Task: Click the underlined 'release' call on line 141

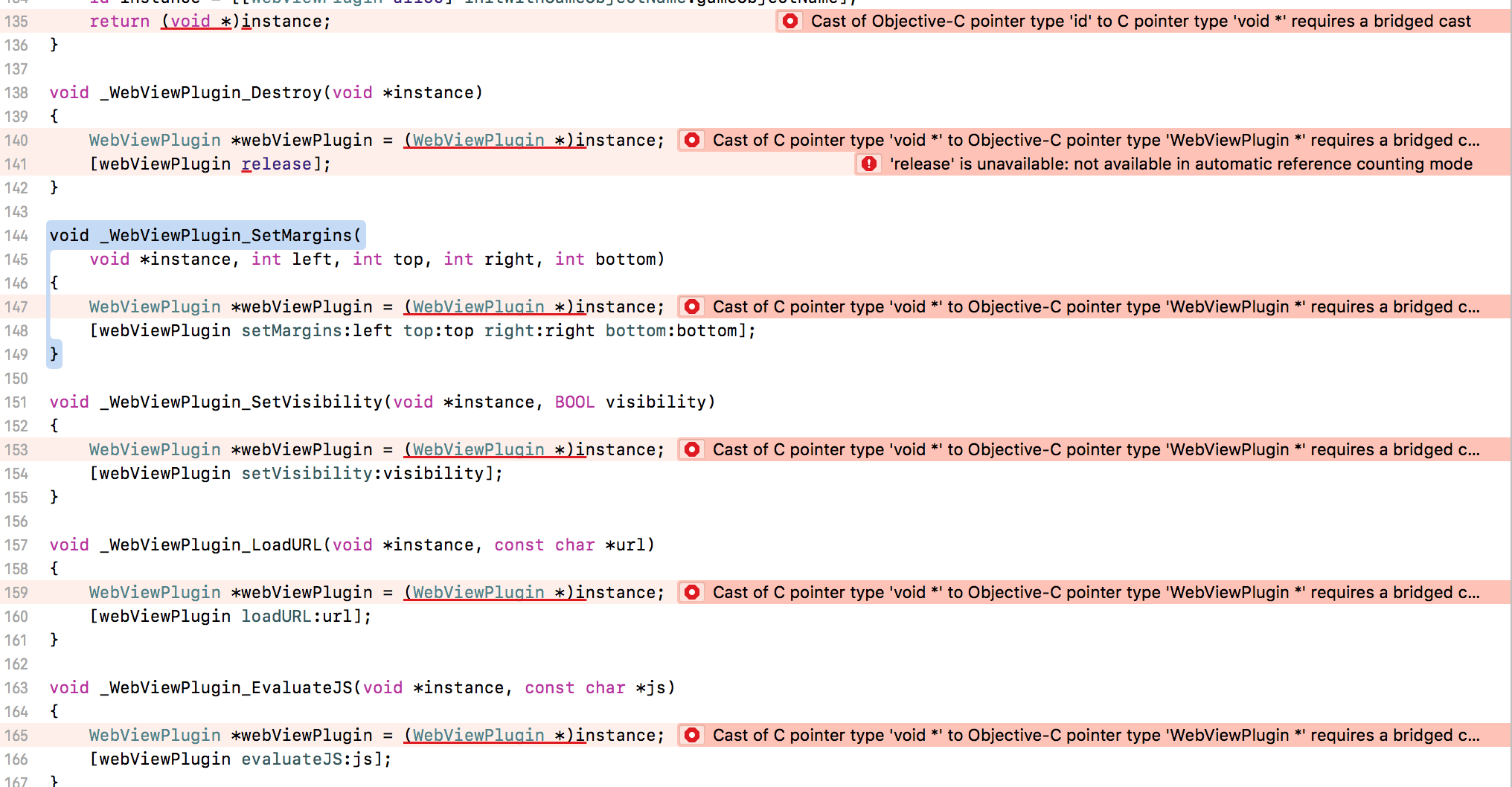Action: tap(276, 164)
